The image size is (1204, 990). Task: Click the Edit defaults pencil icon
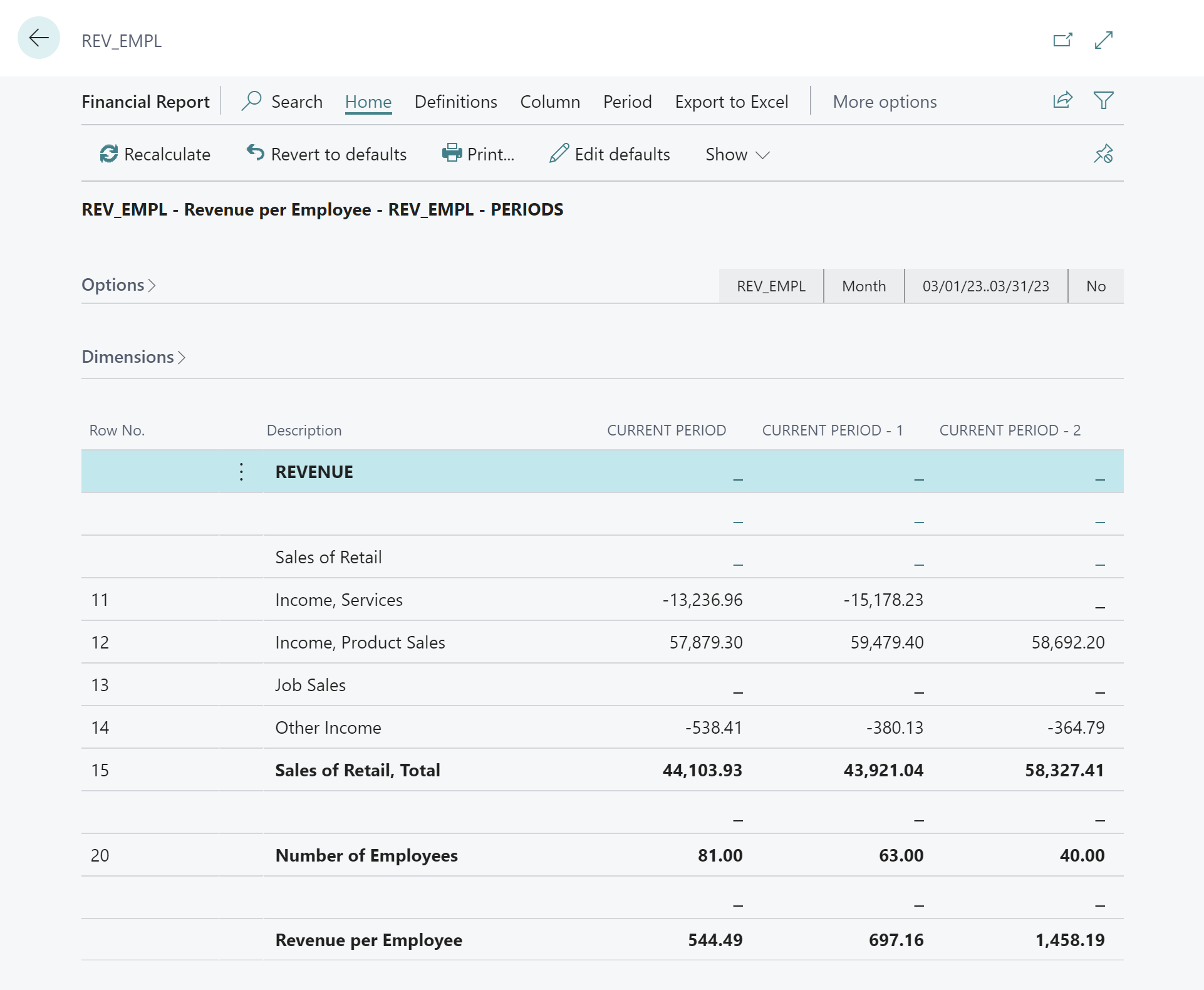[559, 154]
